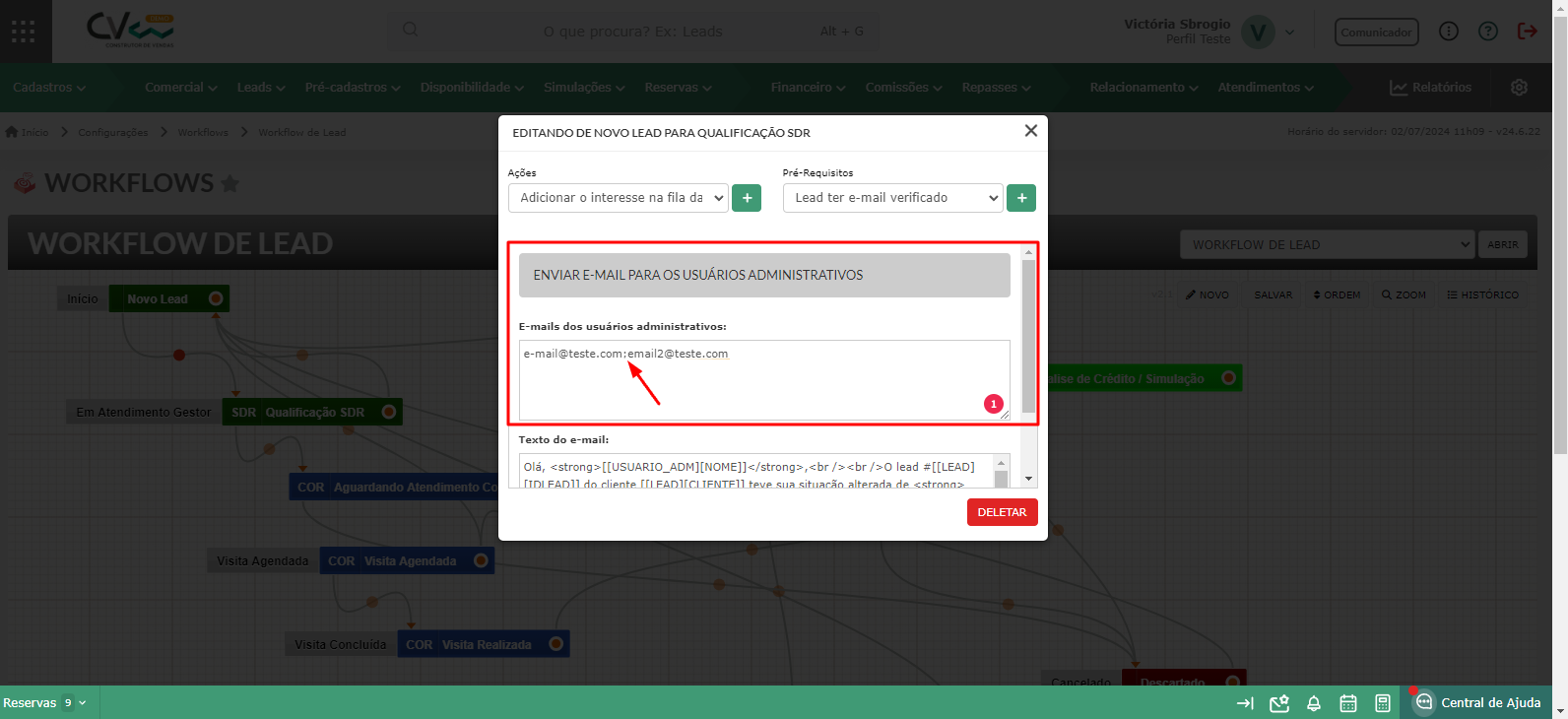Click the HISTÓRICO toolbar button
Image resolution: width=1568 pixels, height=719 pixels.
click(1482, 294)
